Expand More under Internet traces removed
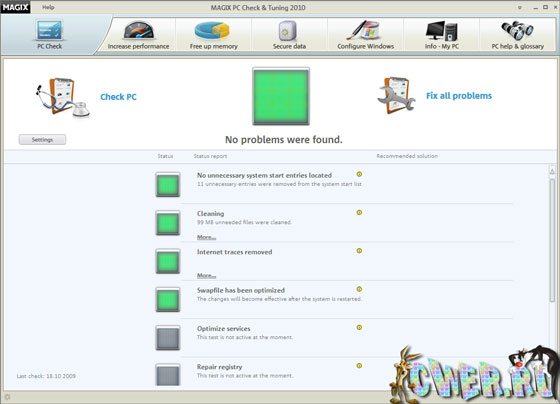 click(x=206, y=275)
